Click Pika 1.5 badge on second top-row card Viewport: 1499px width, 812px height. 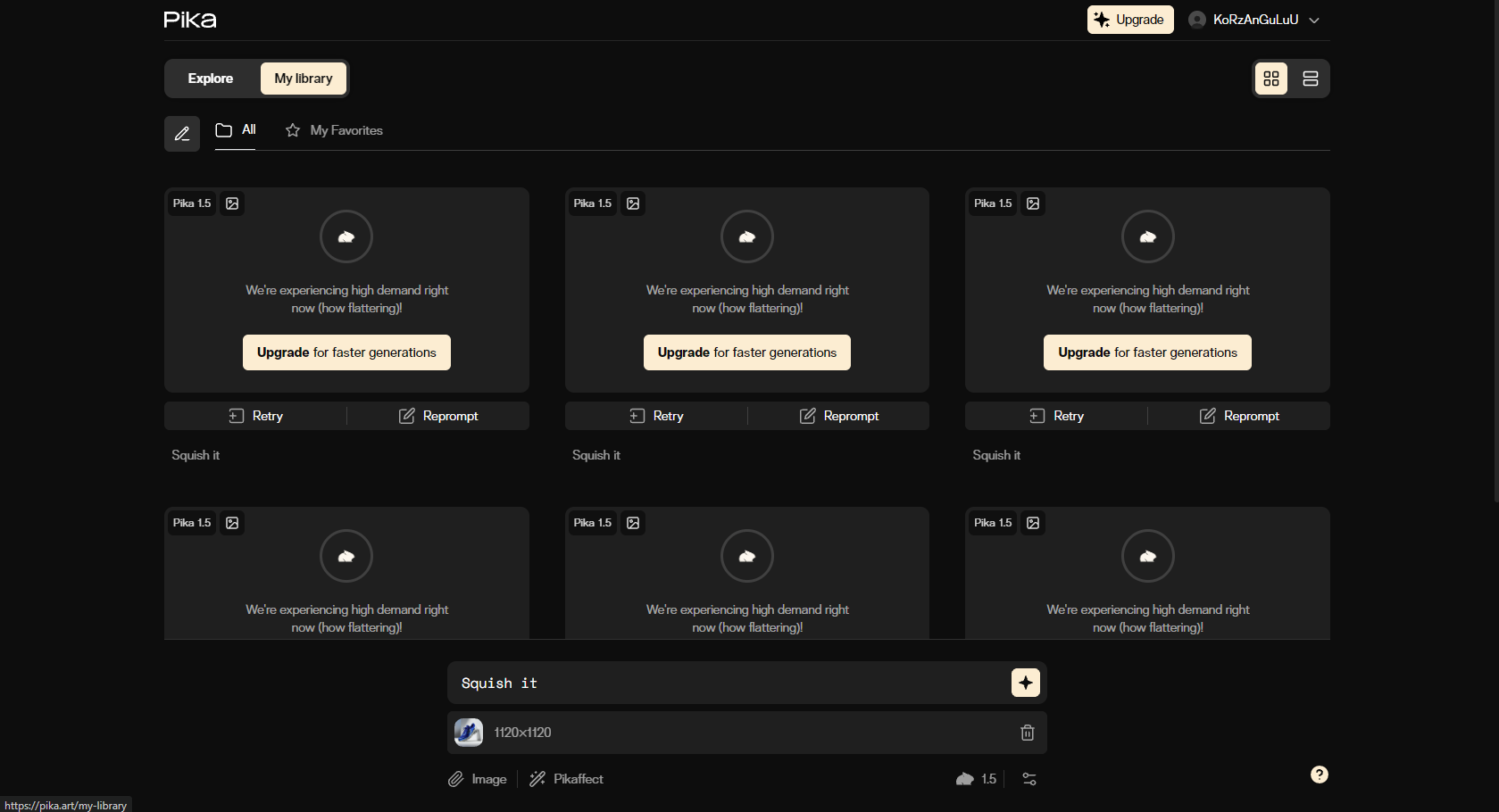coord(593,203)
